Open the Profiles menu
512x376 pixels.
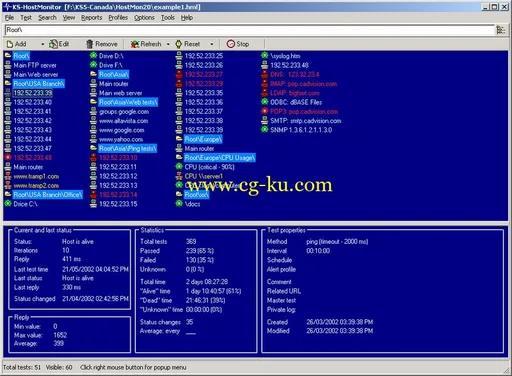click(x=118, y=18)
